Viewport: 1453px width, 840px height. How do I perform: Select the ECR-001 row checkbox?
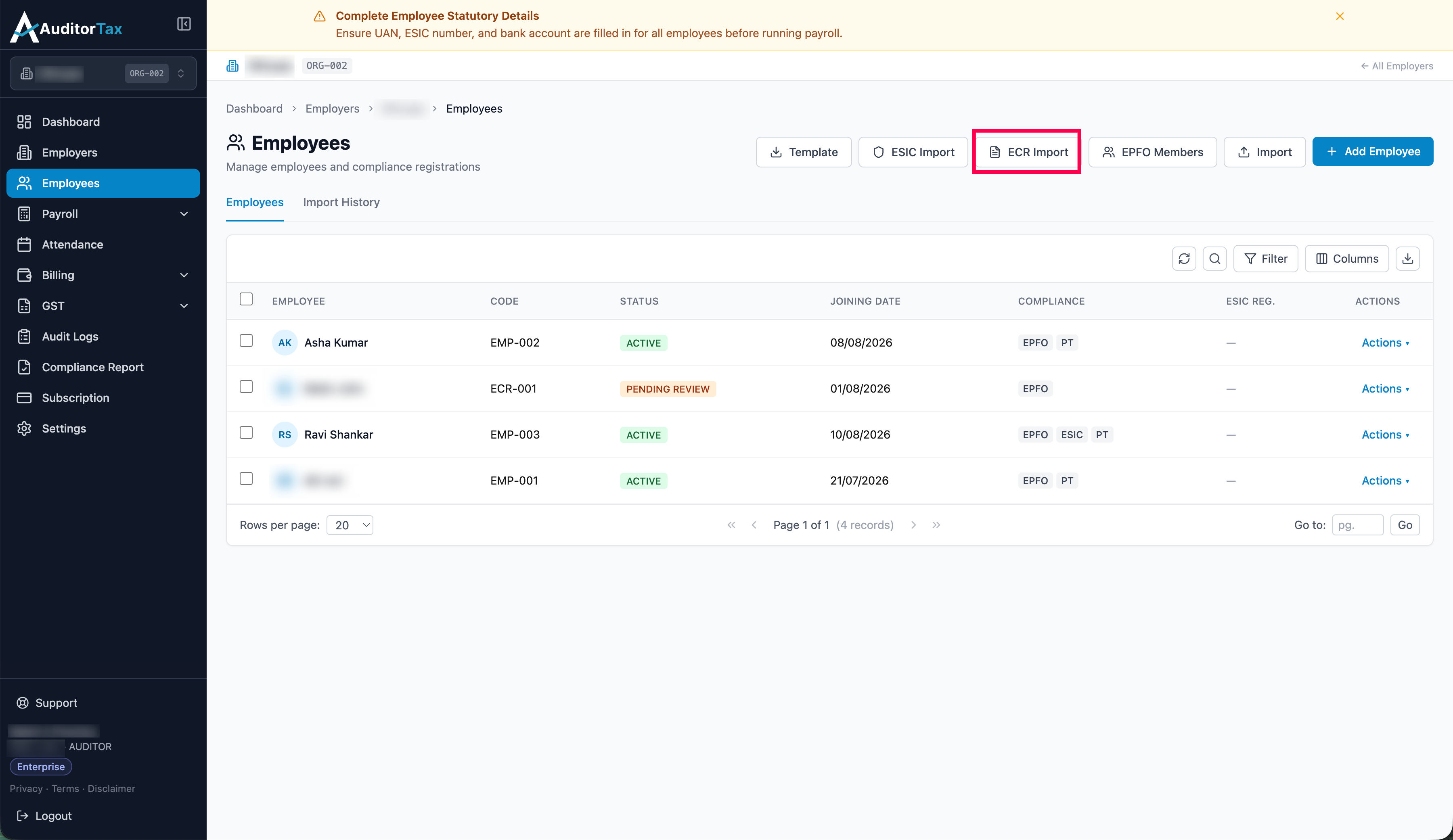click(246, 387)
